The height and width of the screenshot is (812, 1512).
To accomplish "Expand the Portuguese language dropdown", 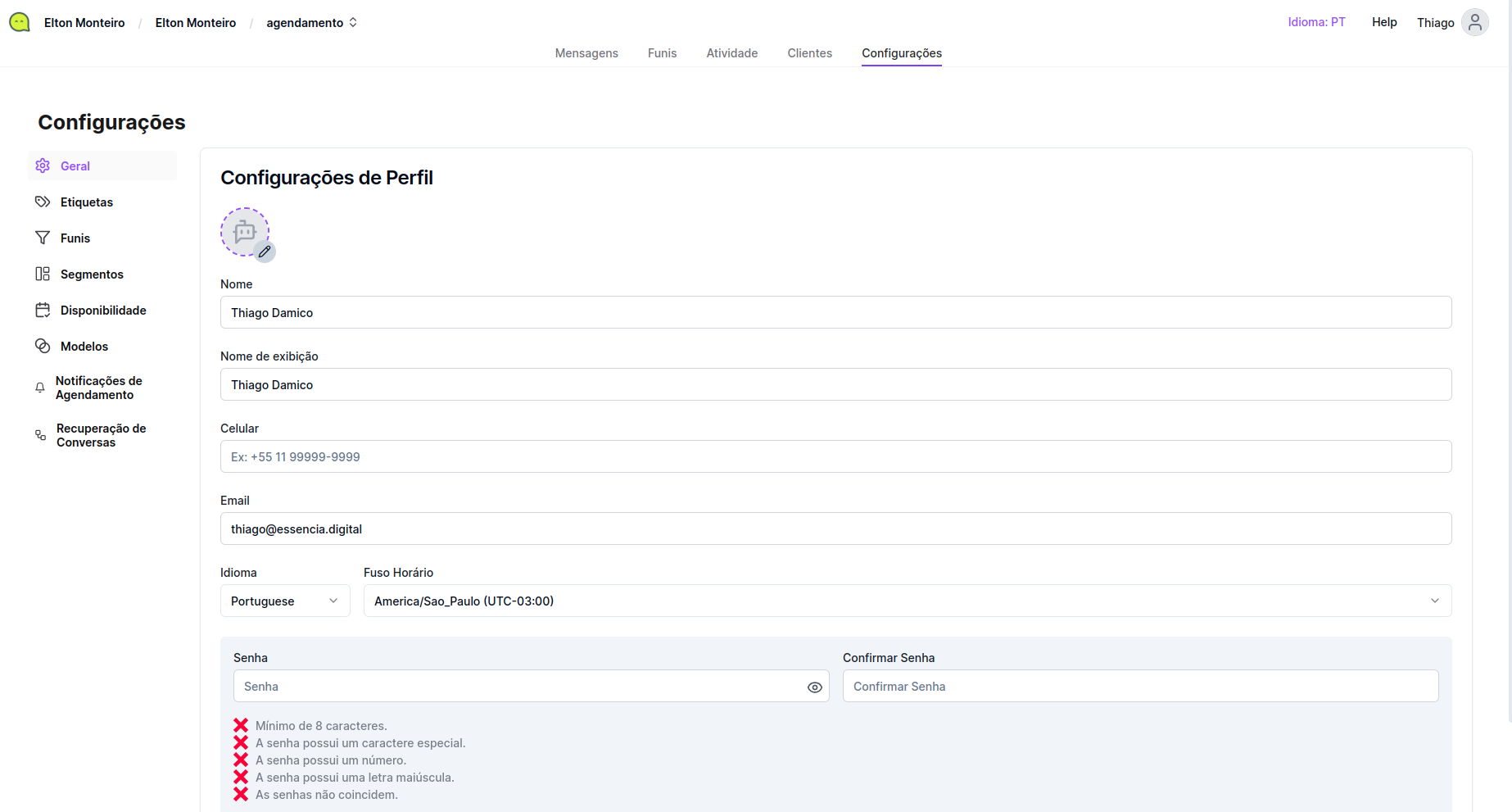I will [285, 601].
